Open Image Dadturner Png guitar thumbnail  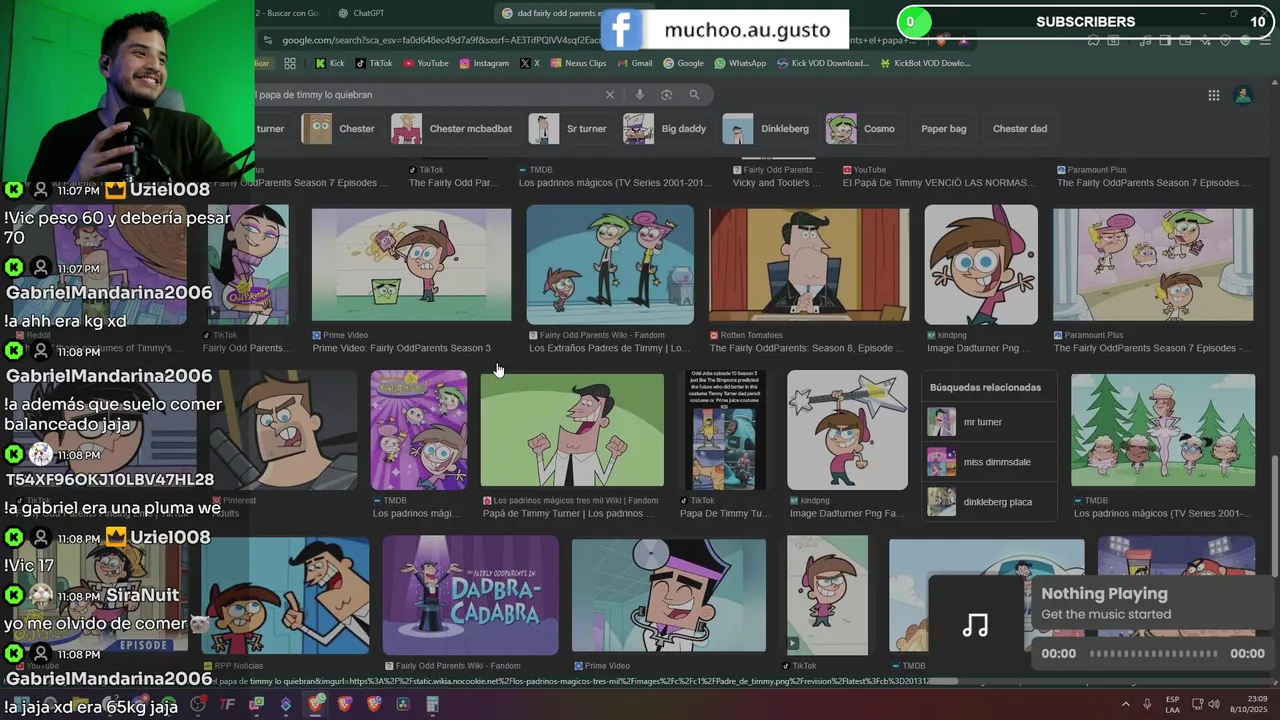847,430
